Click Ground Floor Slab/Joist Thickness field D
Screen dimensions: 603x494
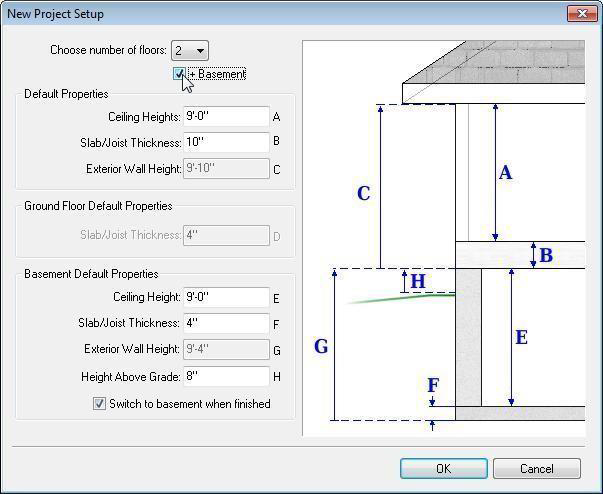(227, 236)
